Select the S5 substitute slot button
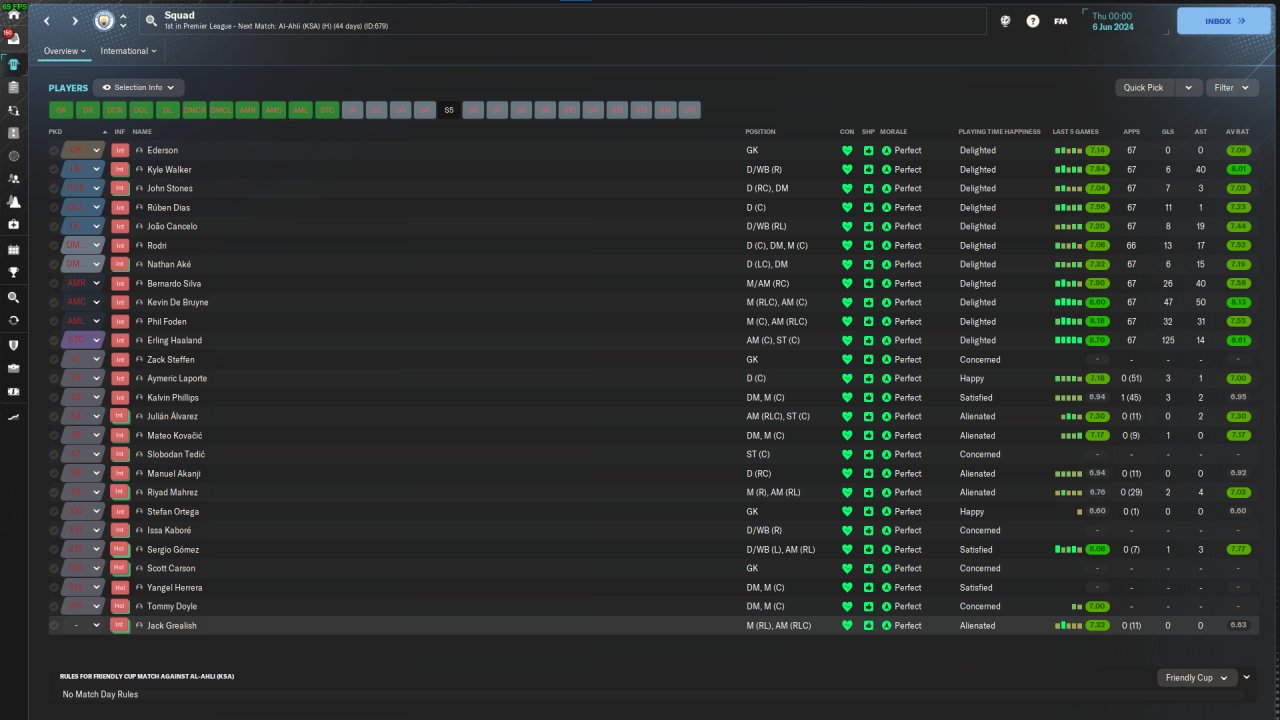This screenshot has height=720, width=1280. pyautogui.click(x=449, y=110)
